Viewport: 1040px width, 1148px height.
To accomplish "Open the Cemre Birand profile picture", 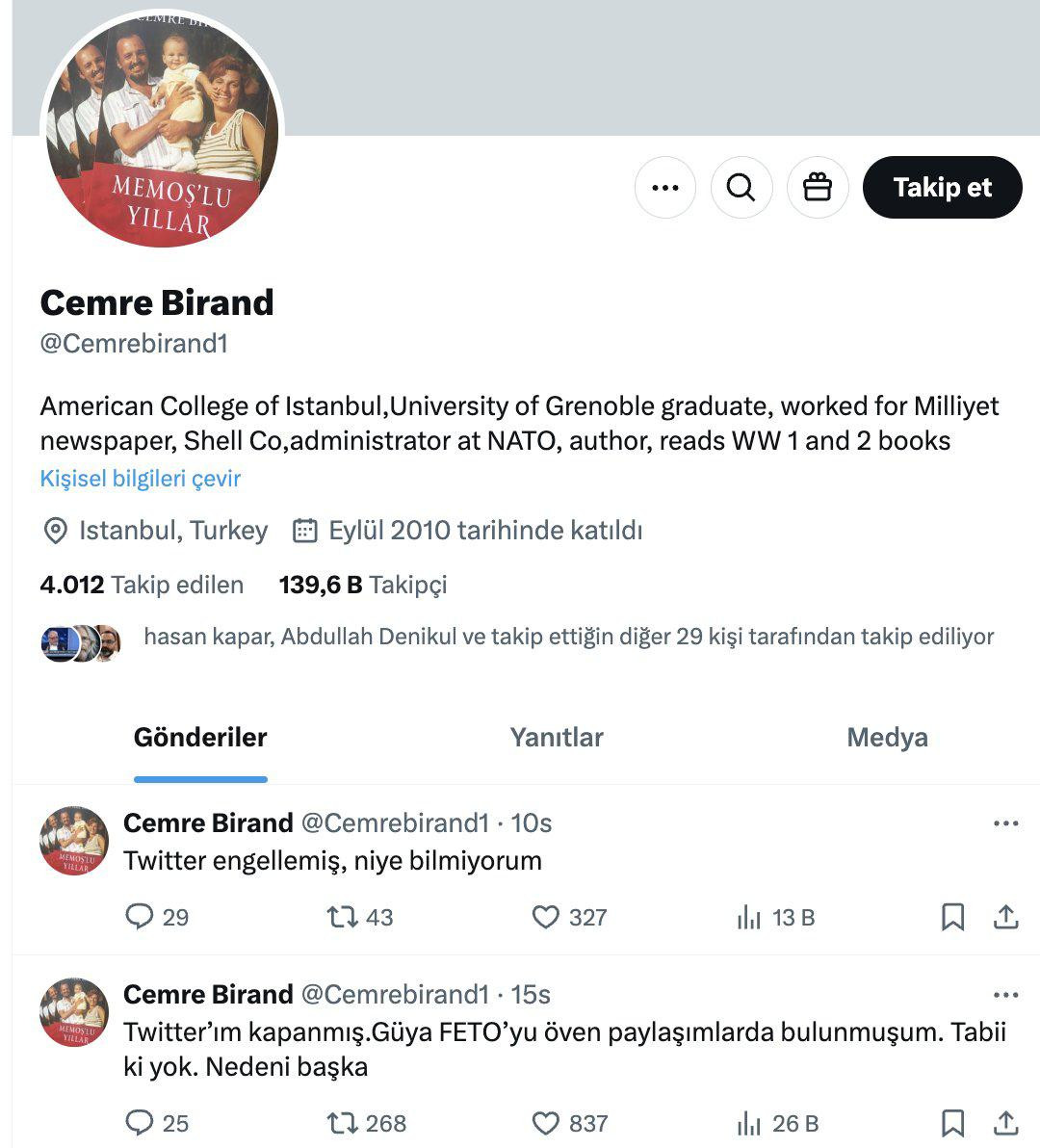I will point(162,129).
